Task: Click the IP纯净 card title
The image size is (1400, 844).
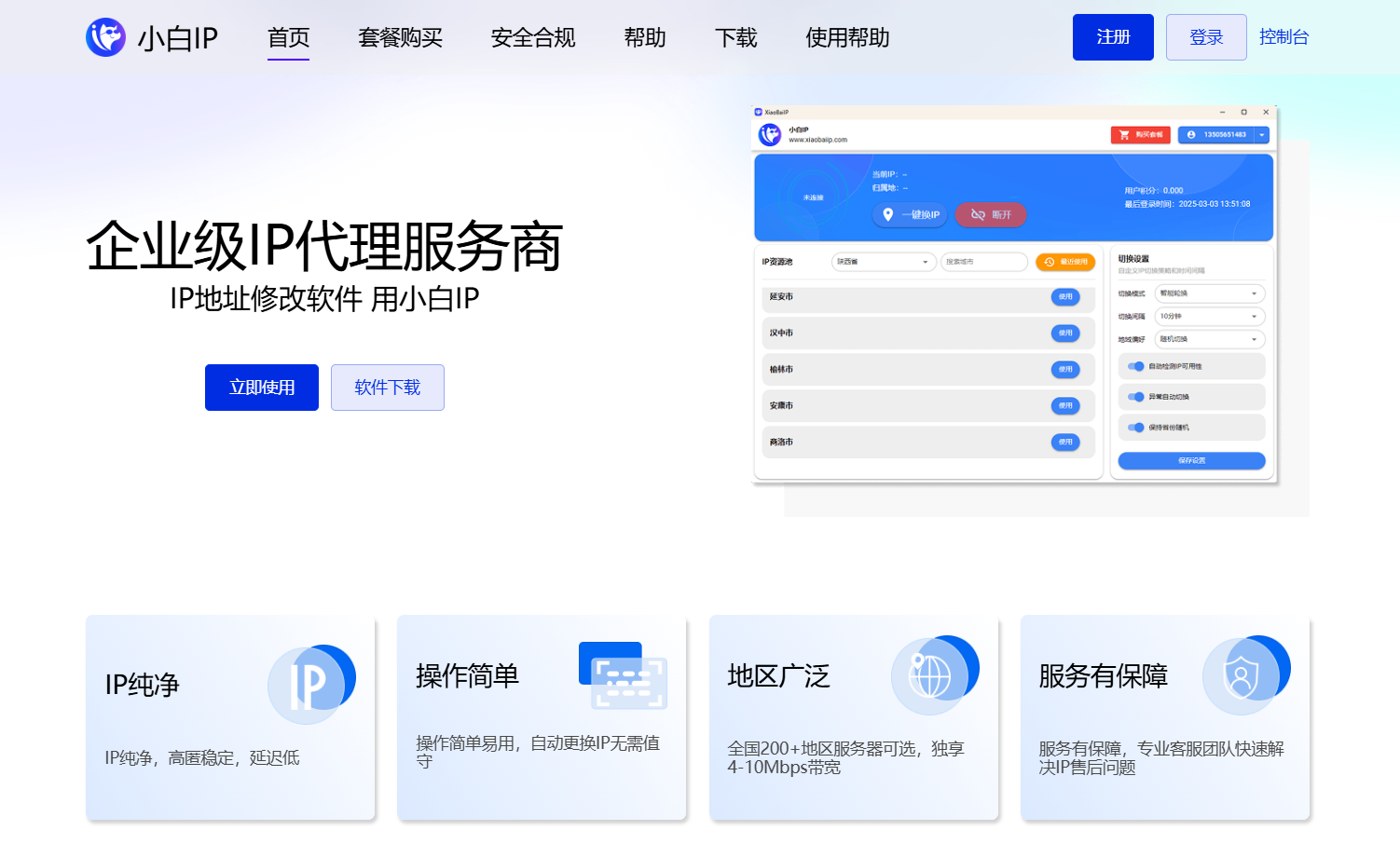Action: click(x=142, y=685)
